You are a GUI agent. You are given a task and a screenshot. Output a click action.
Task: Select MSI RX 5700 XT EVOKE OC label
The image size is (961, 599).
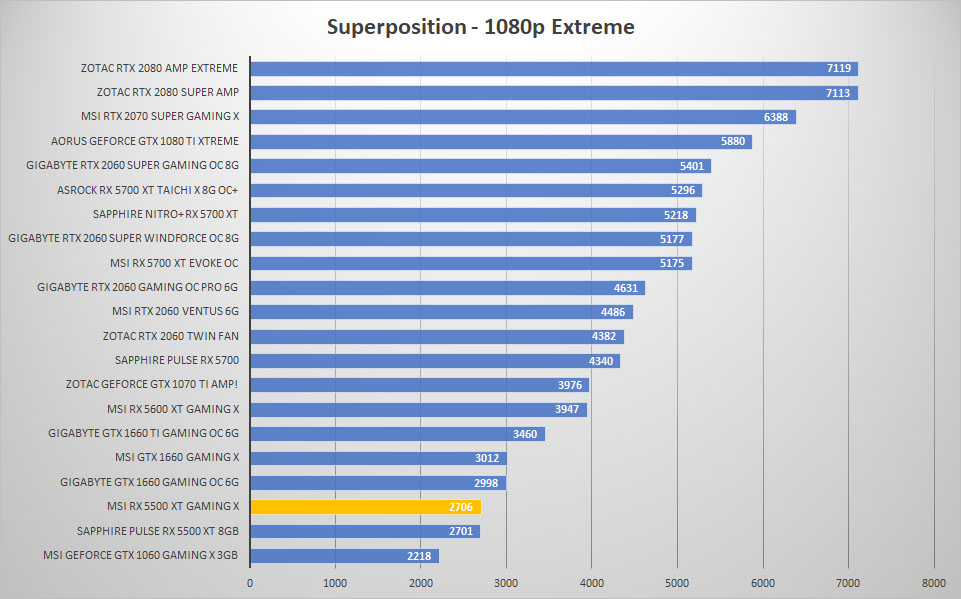[x=174, y=263]
